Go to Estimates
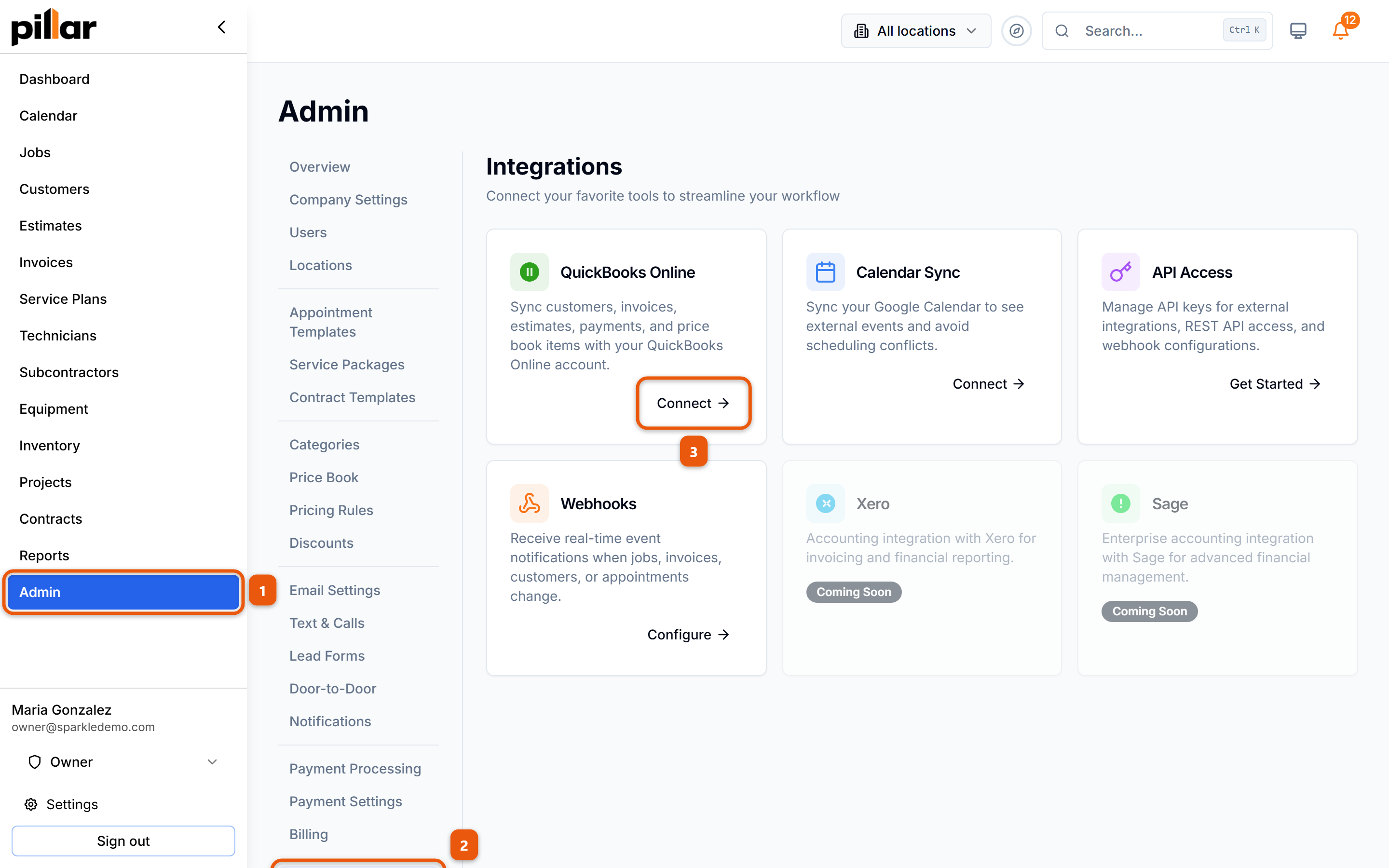Image resolution: width=1389 pixels, height=868 pixels. (123, 226)
